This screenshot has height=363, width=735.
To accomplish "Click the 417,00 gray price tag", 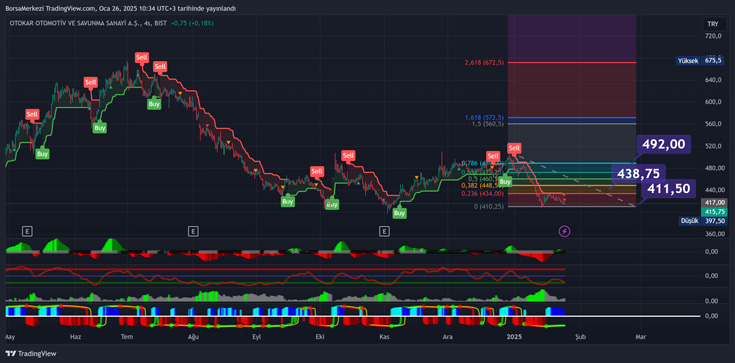I will tap(713, 203).
